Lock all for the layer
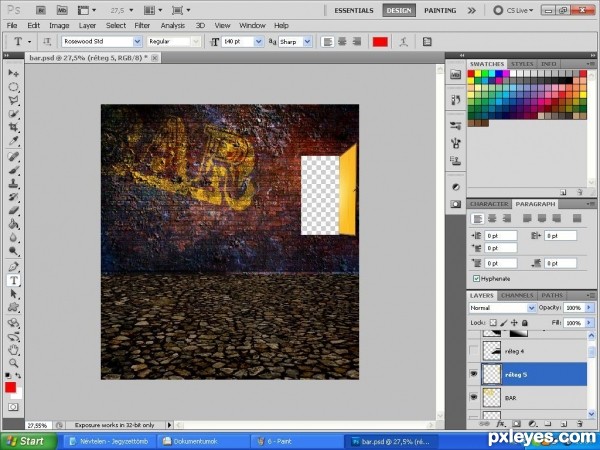Screen dimensions: 600x450 click(x=525, y=323)
